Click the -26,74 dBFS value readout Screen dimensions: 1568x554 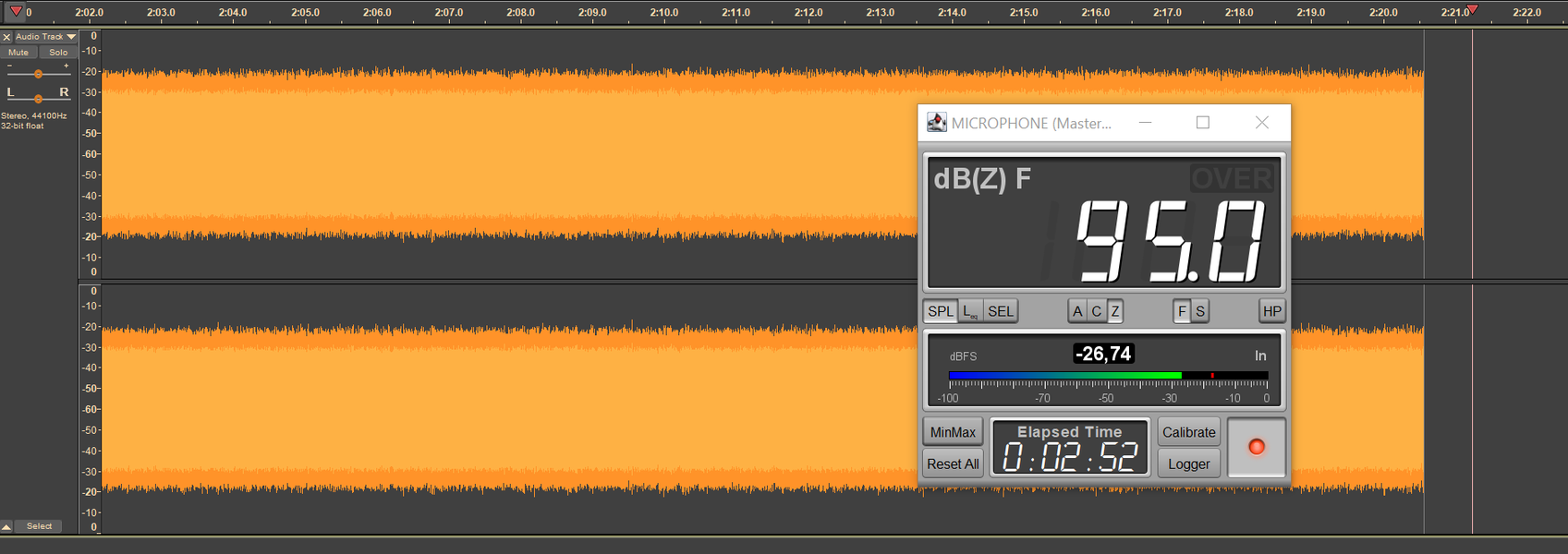[1103, 354]
